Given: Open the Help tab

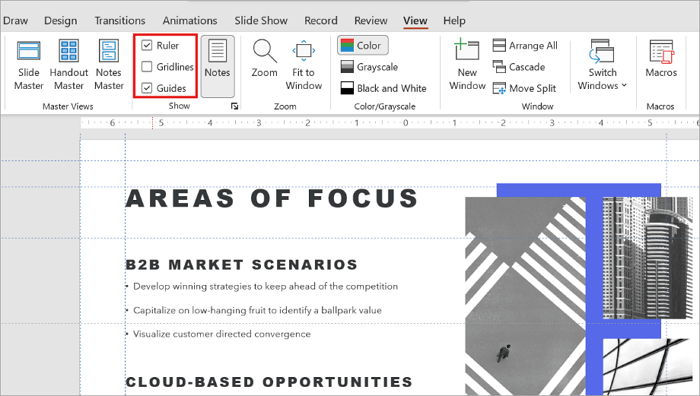Looking at the screenshot, I should 454,21.
